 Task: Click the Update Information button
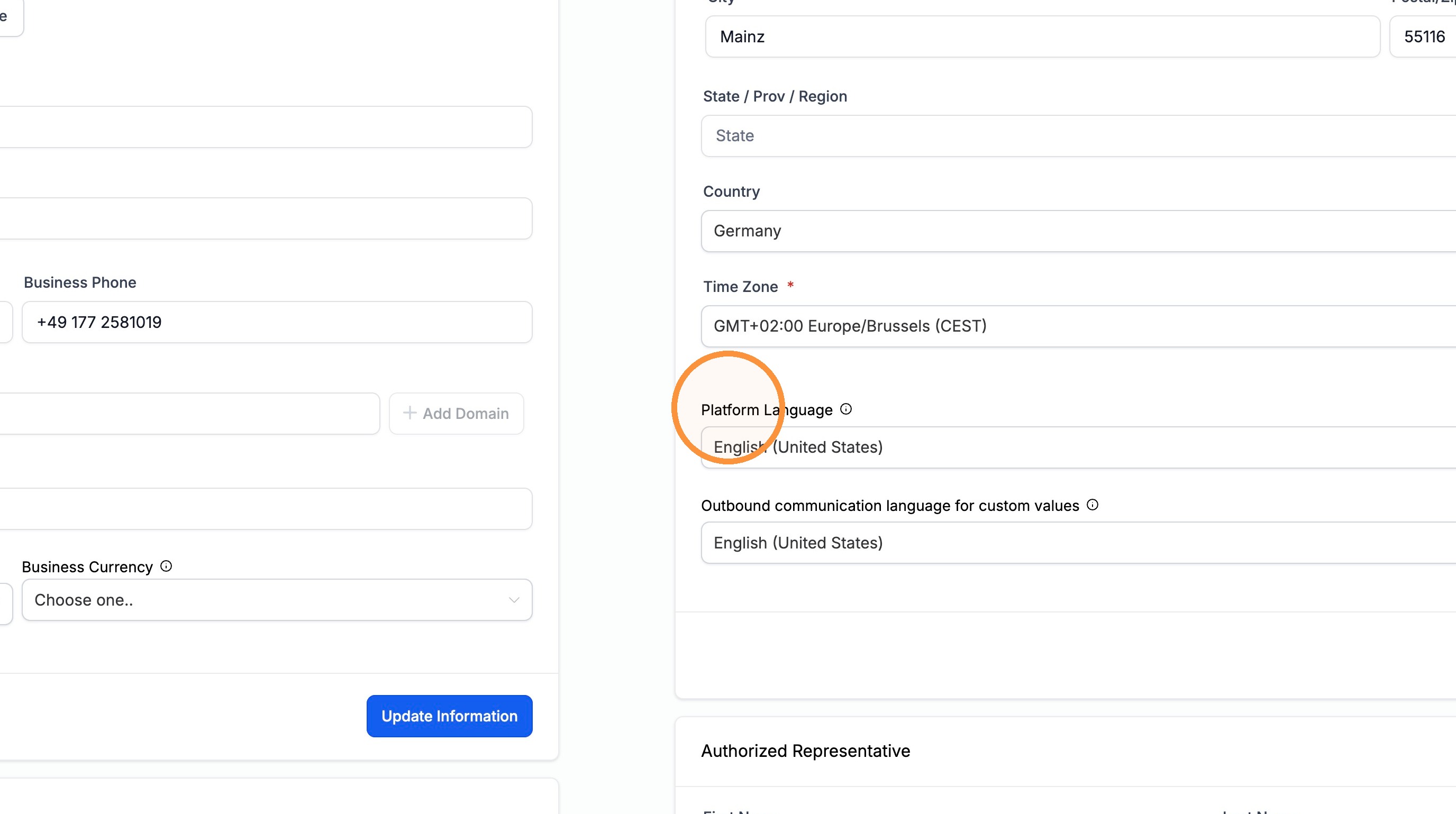coord(449,716)
